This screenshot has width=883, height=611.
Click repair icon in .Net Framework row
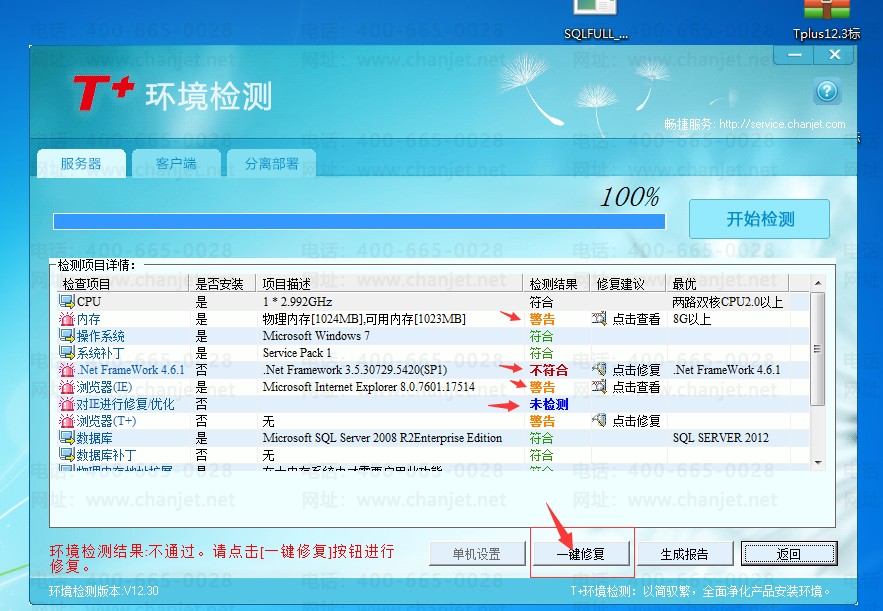coord(599,369)
